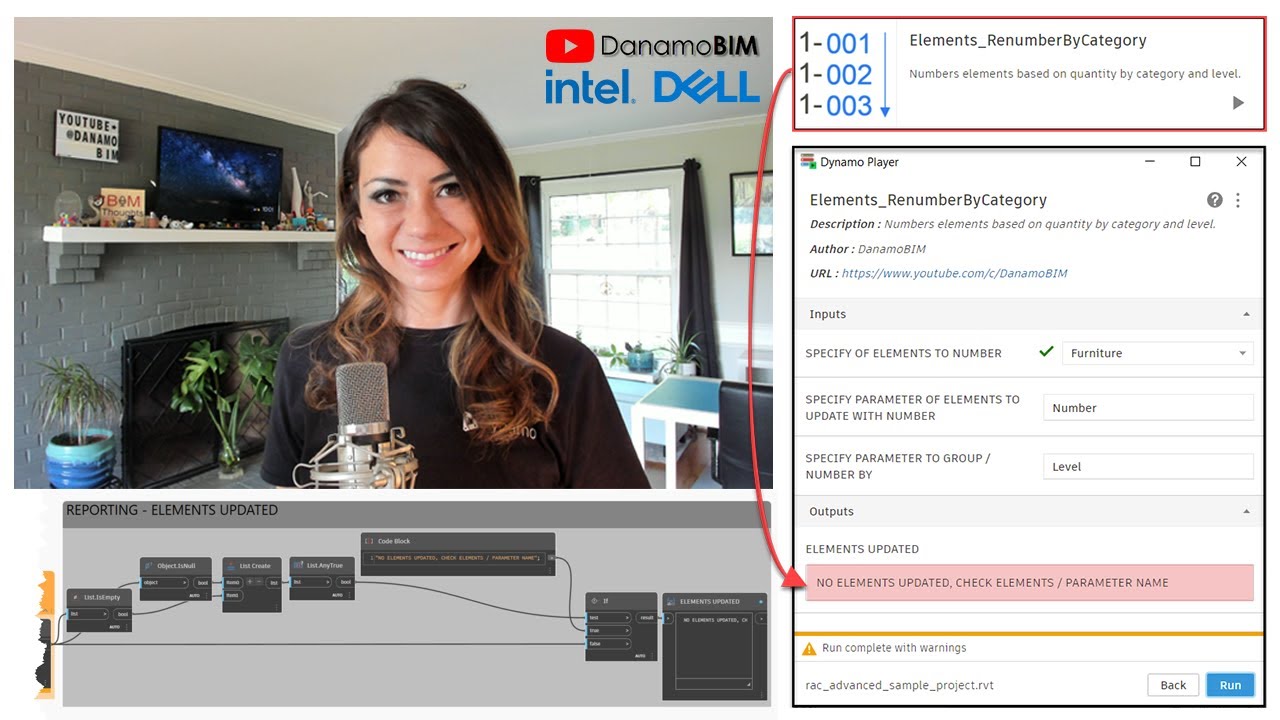This screenshot has height=720, width=1280.
Task: Click the List.IsEmpty list input port
Action: (88, 614)
